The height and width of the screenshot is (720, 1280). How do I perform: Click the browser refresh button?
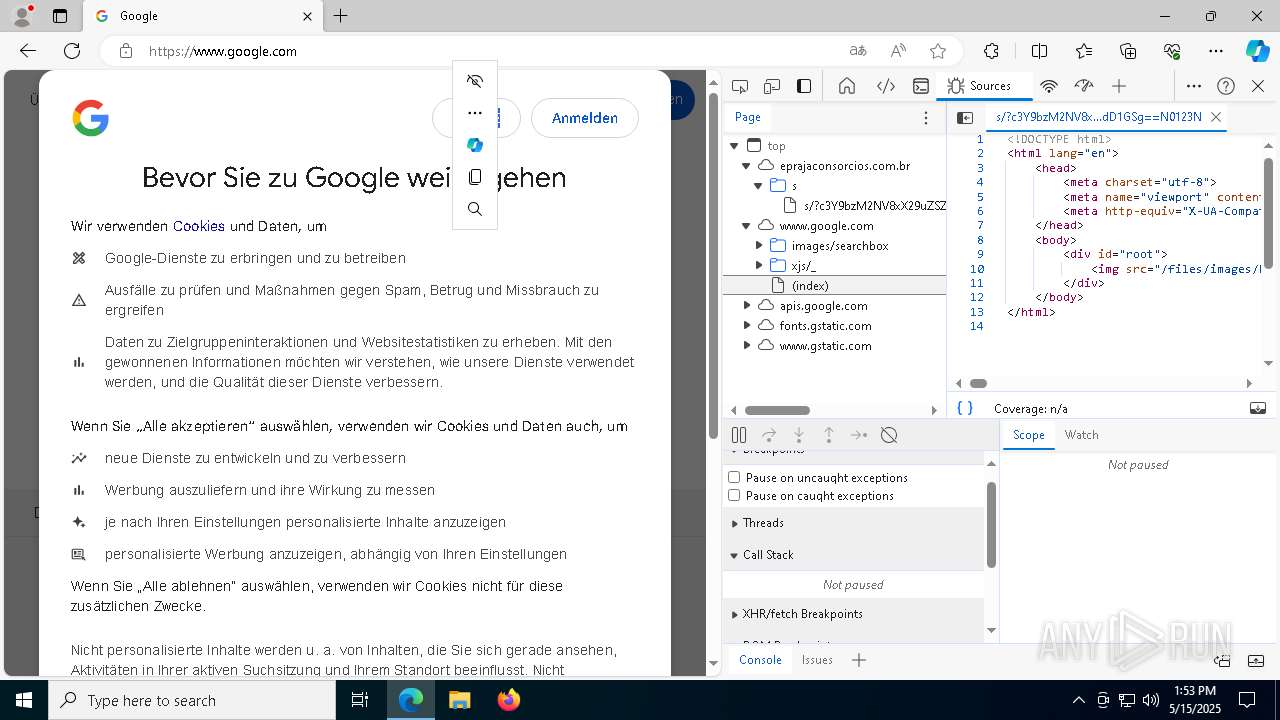(x=72, y=51)
